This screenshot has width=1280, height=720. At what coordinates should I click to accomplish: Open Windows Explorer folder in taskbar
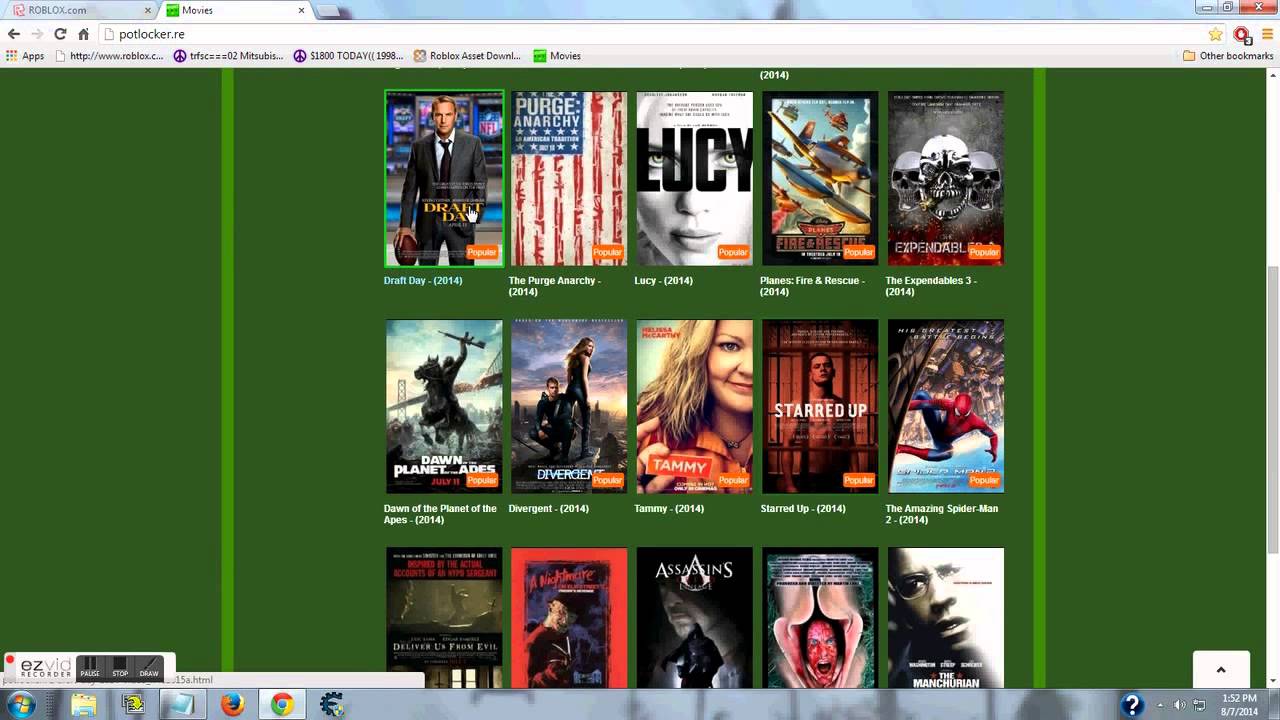(84, 705)
